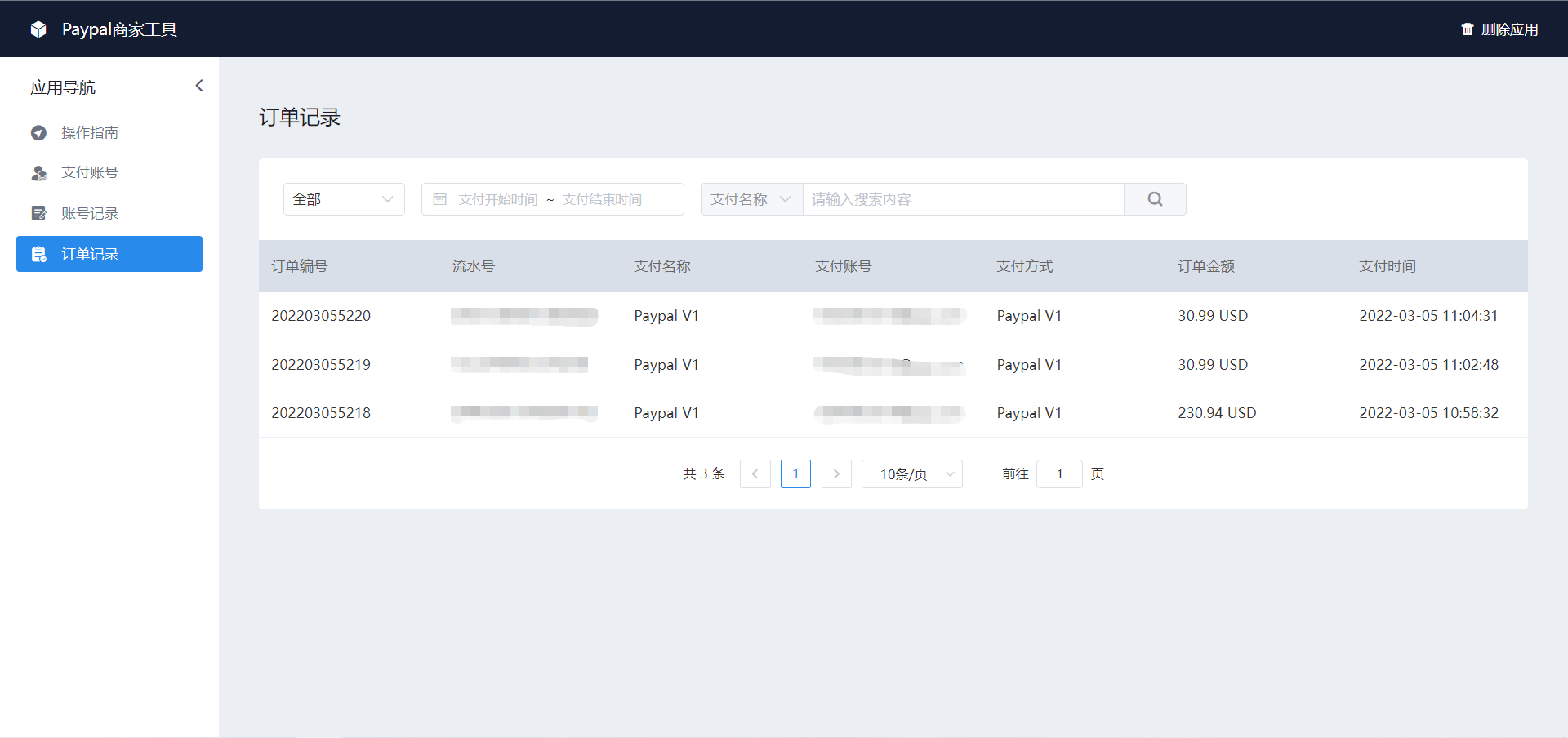
Task: Collapse the 应用导航 sidebar with the chevron
Action: click(x=199, y=86)
